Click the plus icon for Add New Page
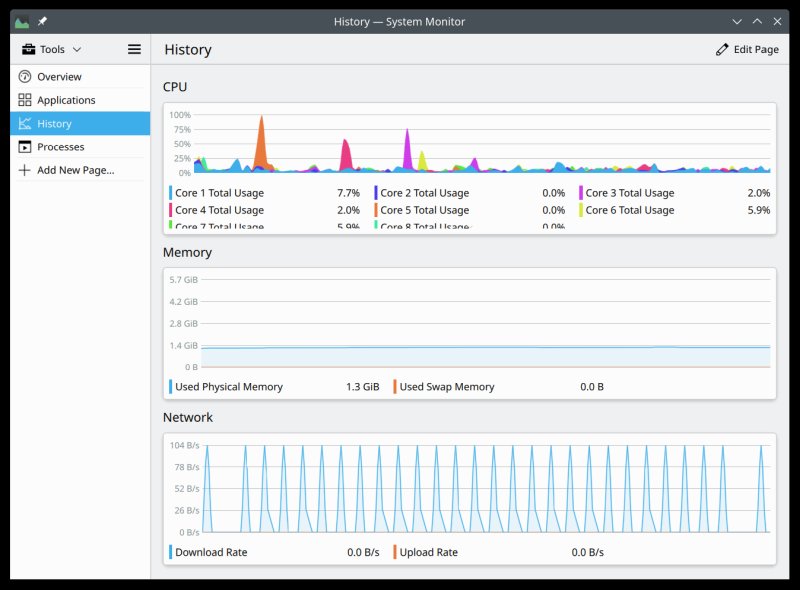Image resolution: width=800 pixels, height=590 pixels. point(25,170)
